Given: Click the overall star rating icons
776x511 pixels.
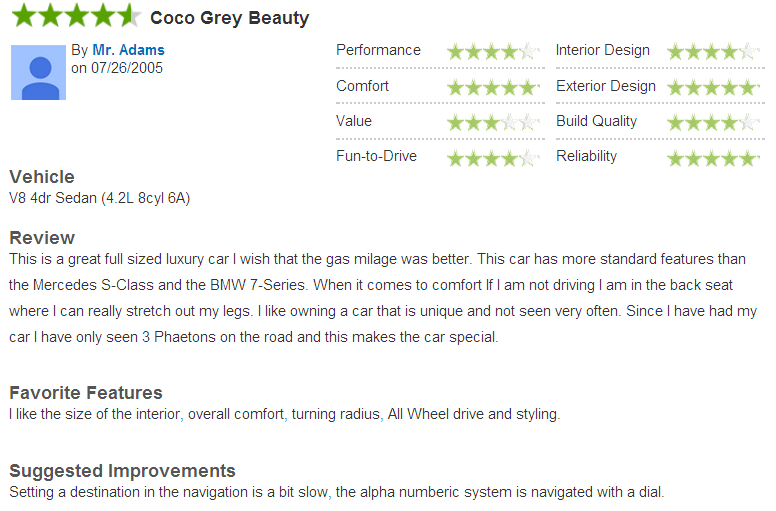Looking at the screenshot, I should click(76, 15).
